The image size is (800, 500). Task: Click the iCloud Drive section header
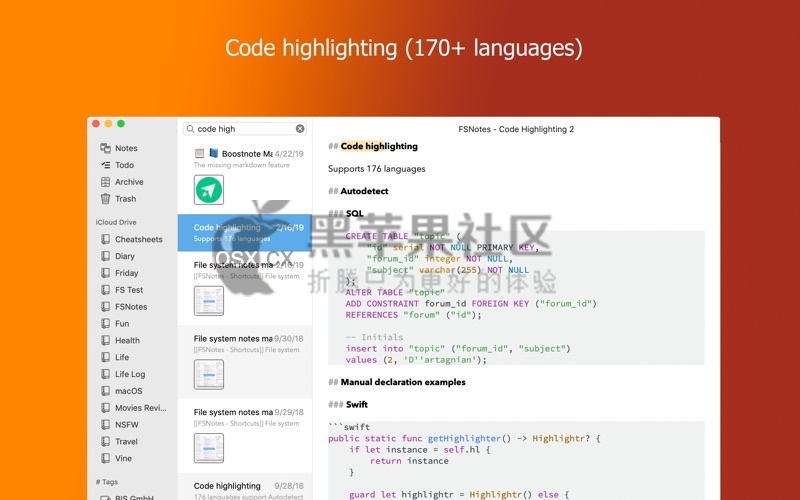tap(116, 222)
